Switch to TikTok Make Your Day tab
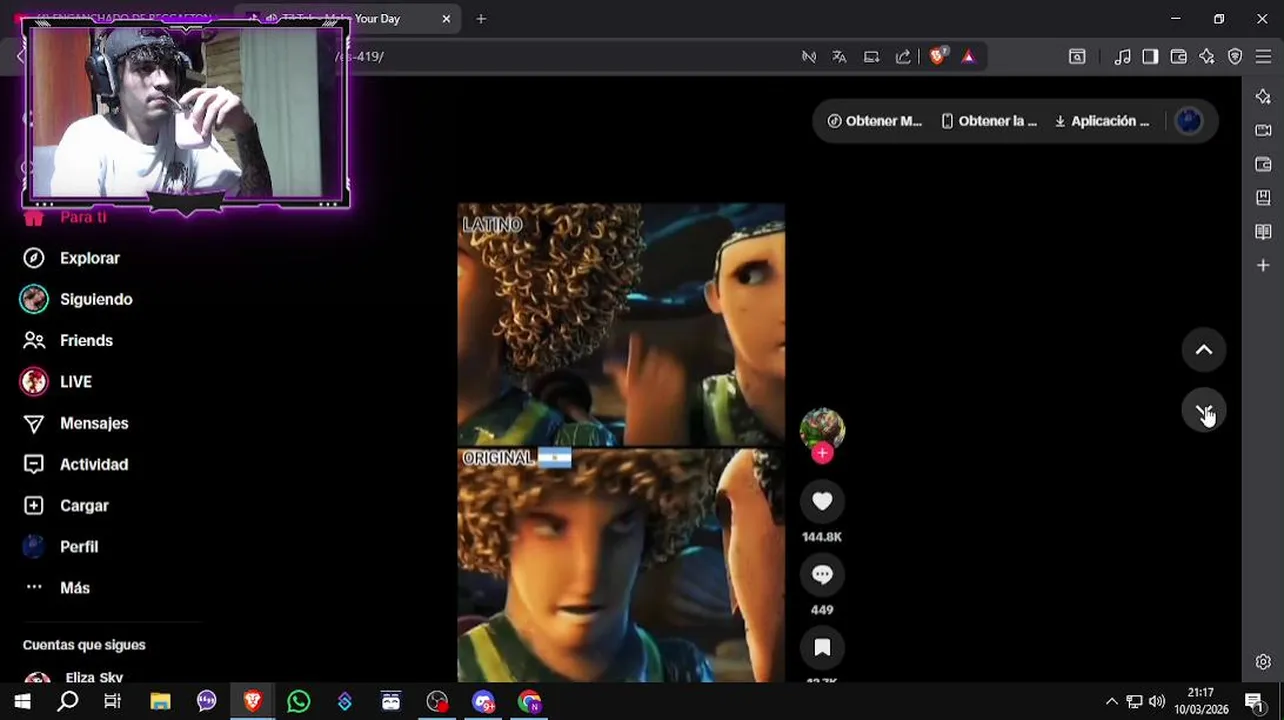Viewport: 1284px width, 720px height. [348, 19]
